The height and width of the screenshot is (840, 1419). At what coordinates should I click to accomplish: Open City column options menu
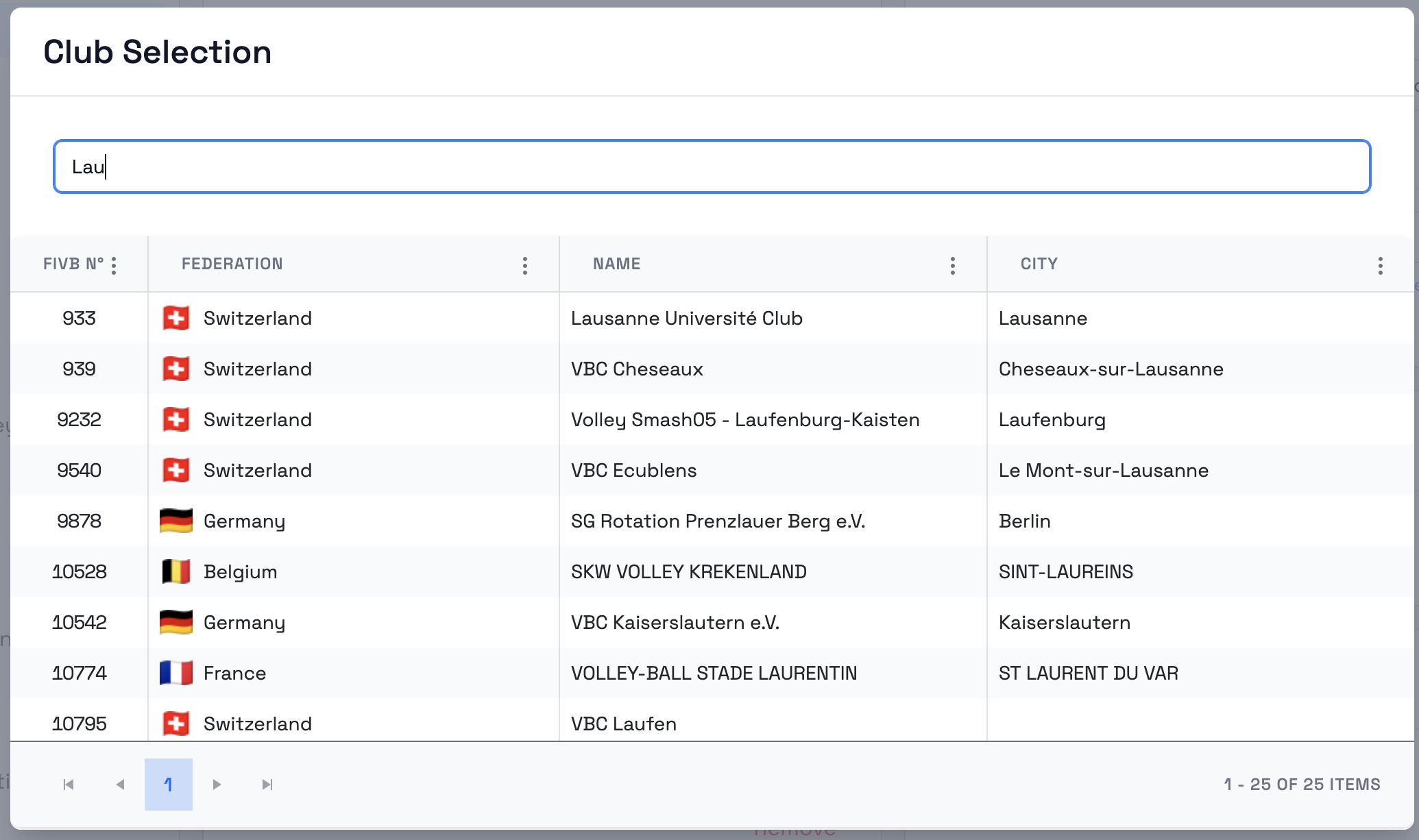[x=1381, y=265]
